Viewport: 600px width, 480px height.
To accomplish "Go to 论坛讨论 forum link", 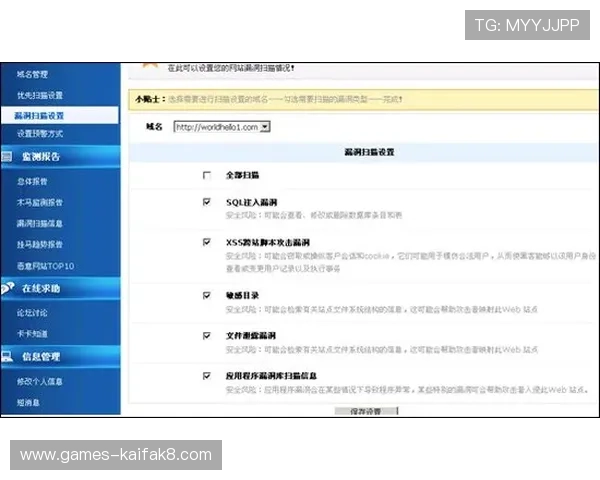I will 32,313.
